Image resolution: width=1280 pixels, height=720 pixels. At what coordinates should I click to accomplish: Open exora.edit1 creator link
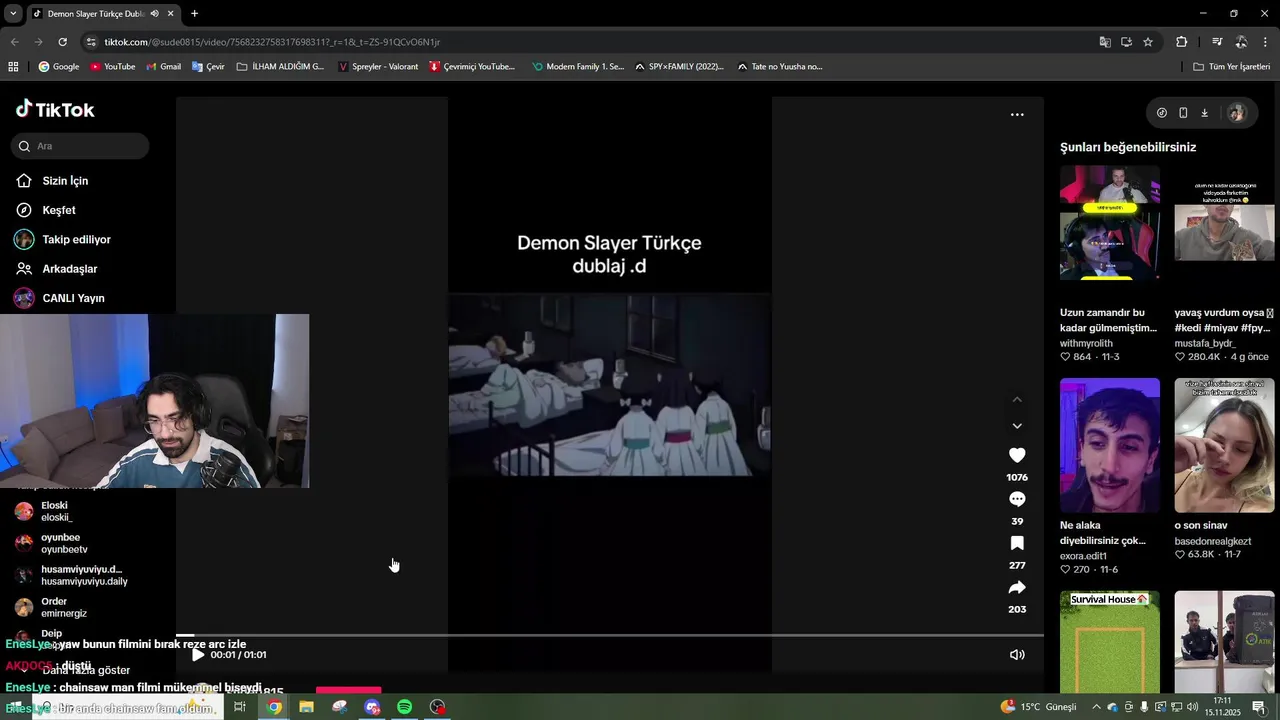coord(1083,556)
